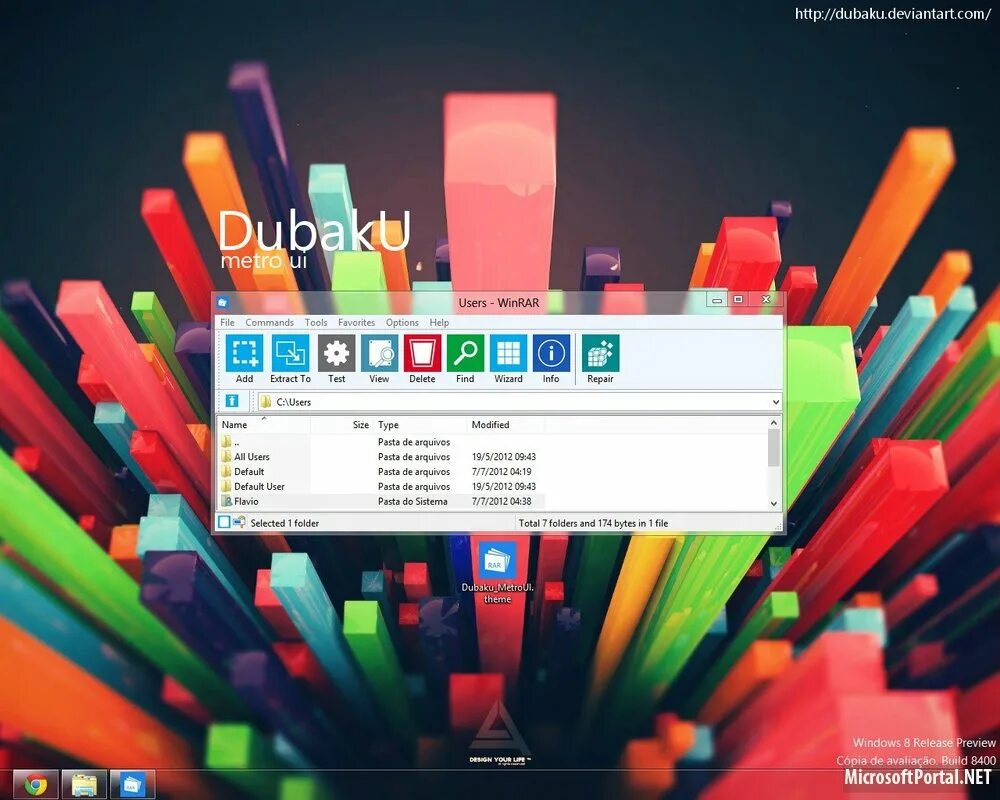
Task: Minimize the WinRAR window
Action: (x=717, y=300)
